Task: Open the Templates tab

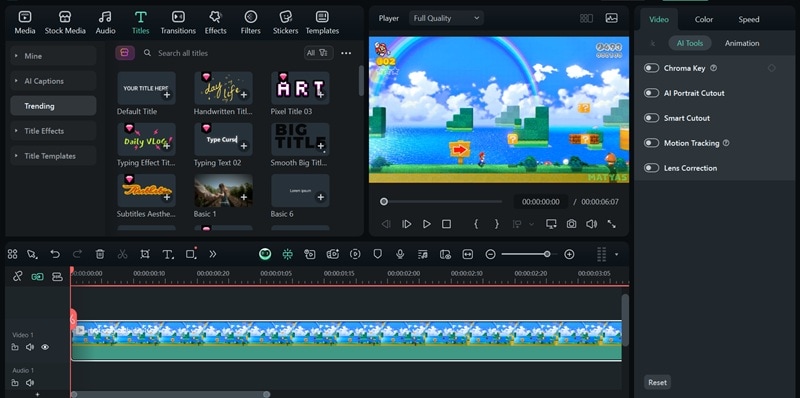Action: (x=322, y=23)
